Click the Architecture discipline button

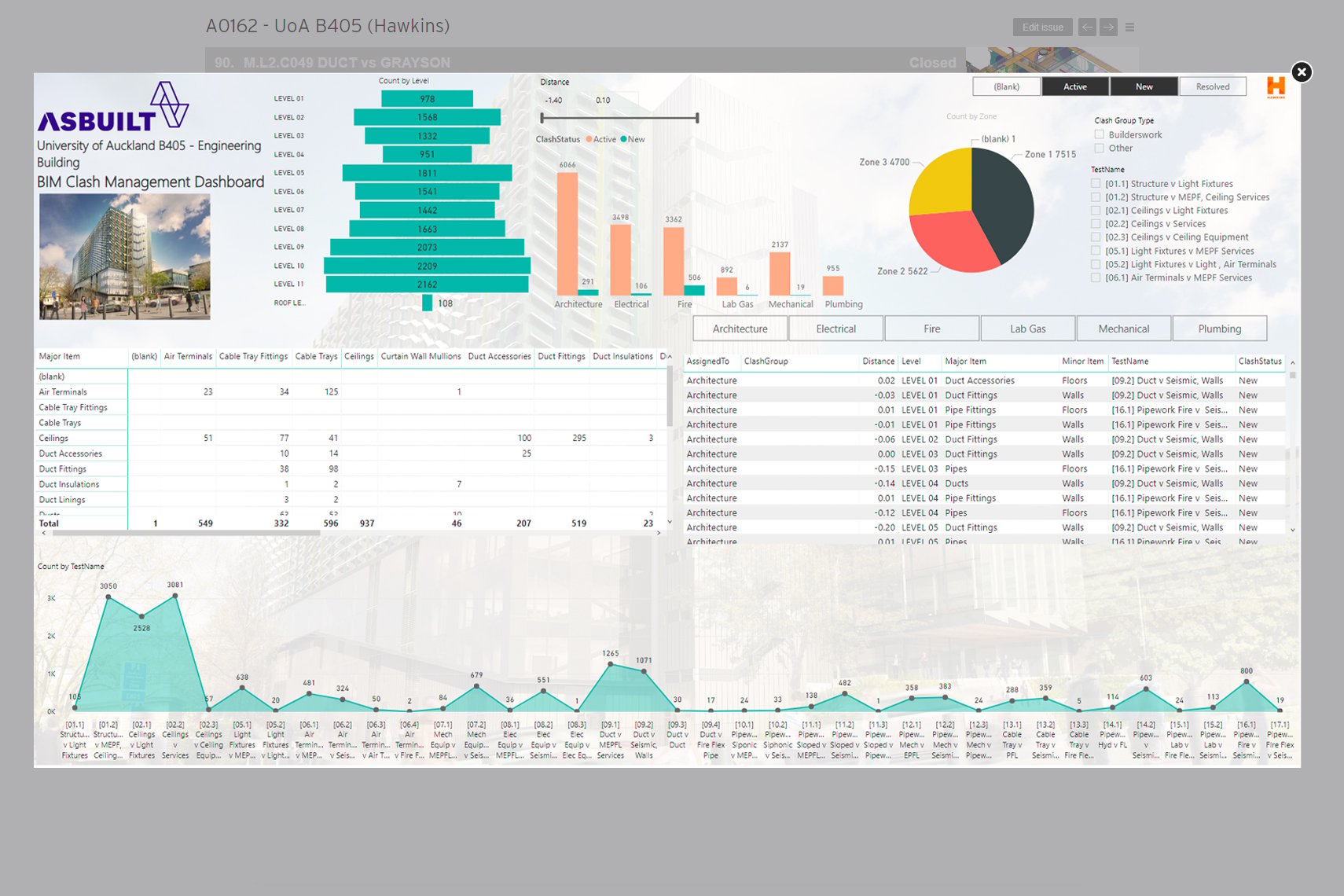pyautogui.click(x=740, y=329)
